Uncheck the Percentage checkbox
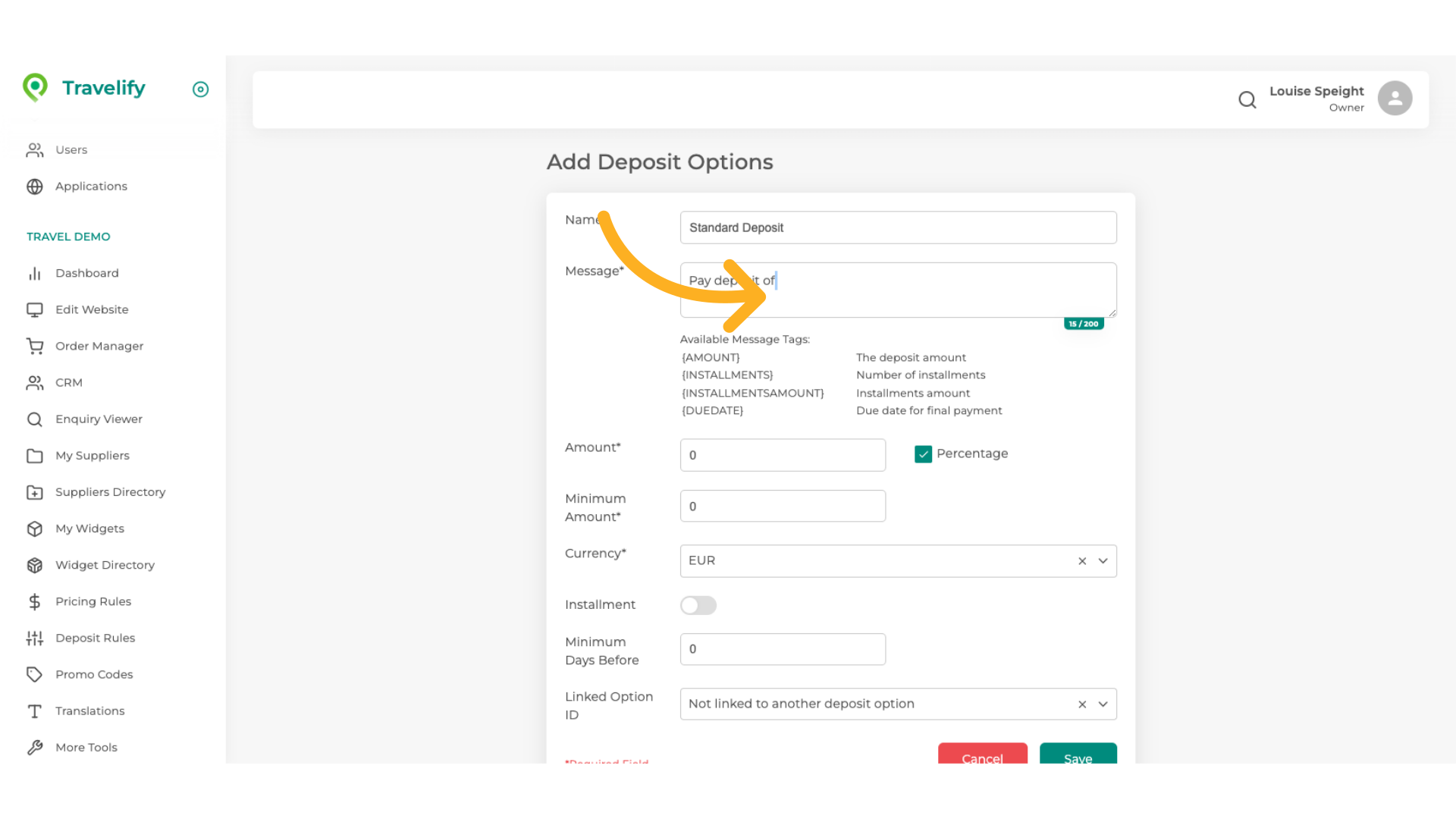The height and width of the screenshot is (819, 1456). (x=923, y=453)
